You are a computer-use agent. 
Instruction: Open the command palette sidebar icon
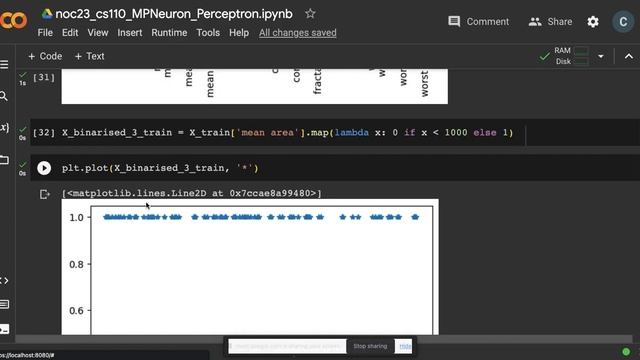pos(4,304)
